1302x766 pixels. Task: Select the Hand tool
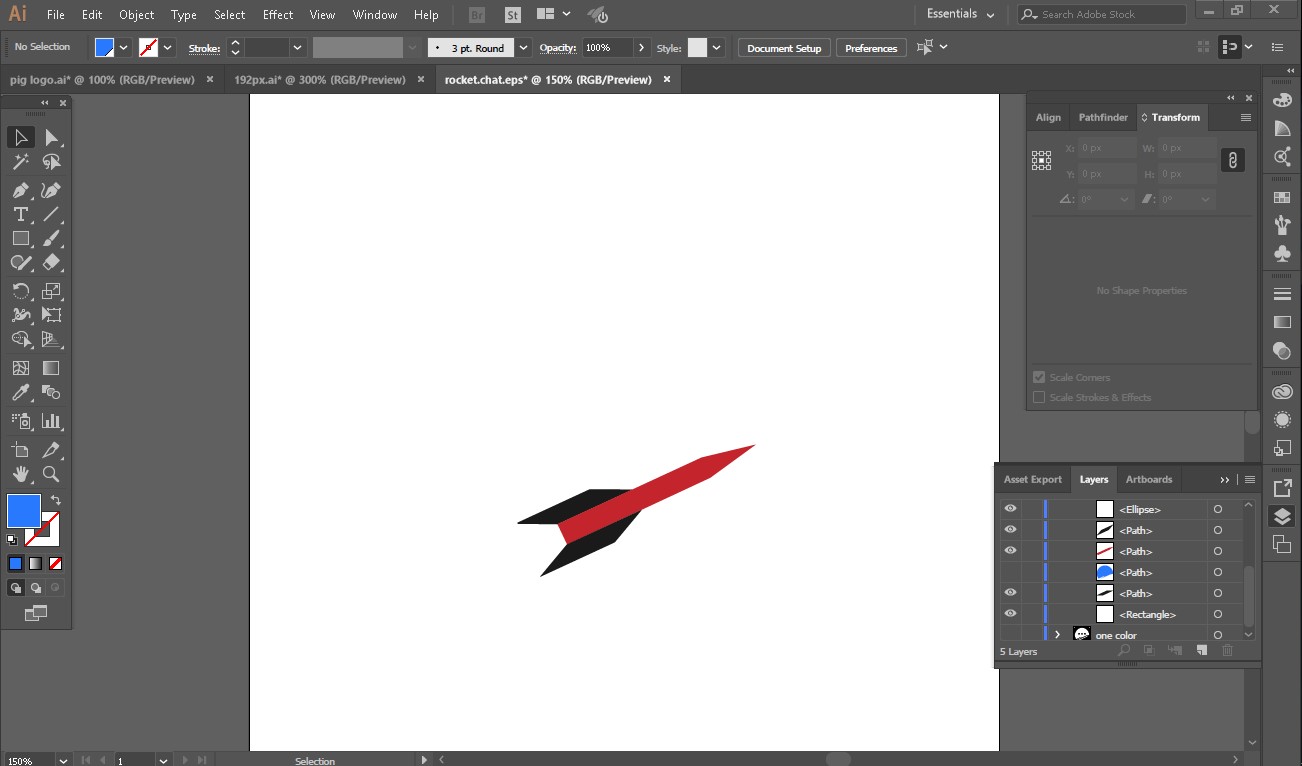(x=20, y=474)
